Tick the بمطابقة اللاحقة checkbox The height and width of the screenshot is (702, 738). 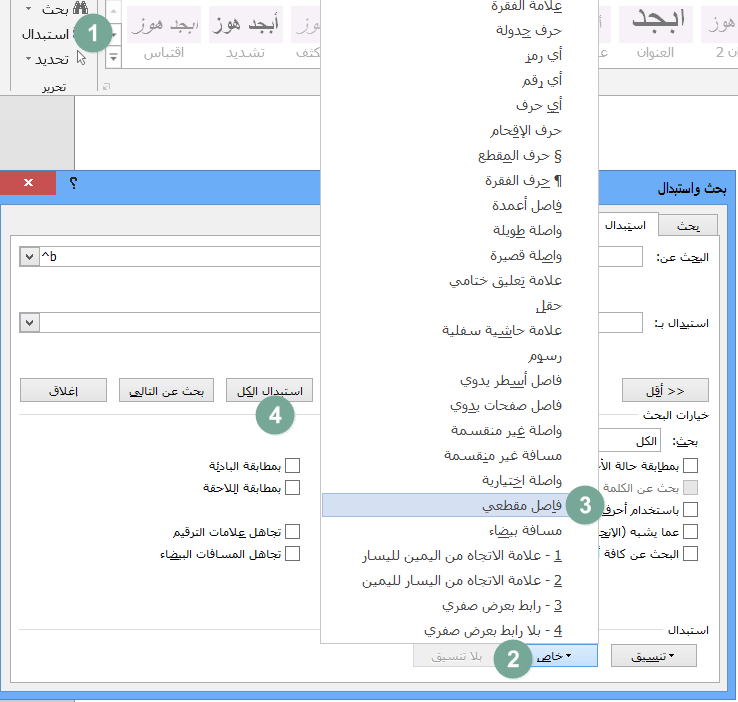(x=293, y=488)
